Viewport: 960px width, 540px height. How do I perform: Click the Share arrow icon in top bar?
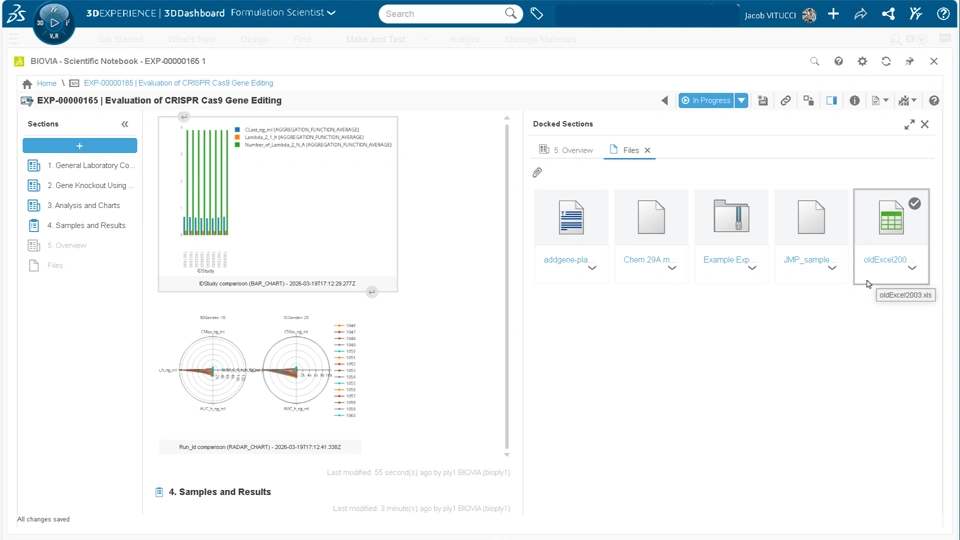[861, 13]
